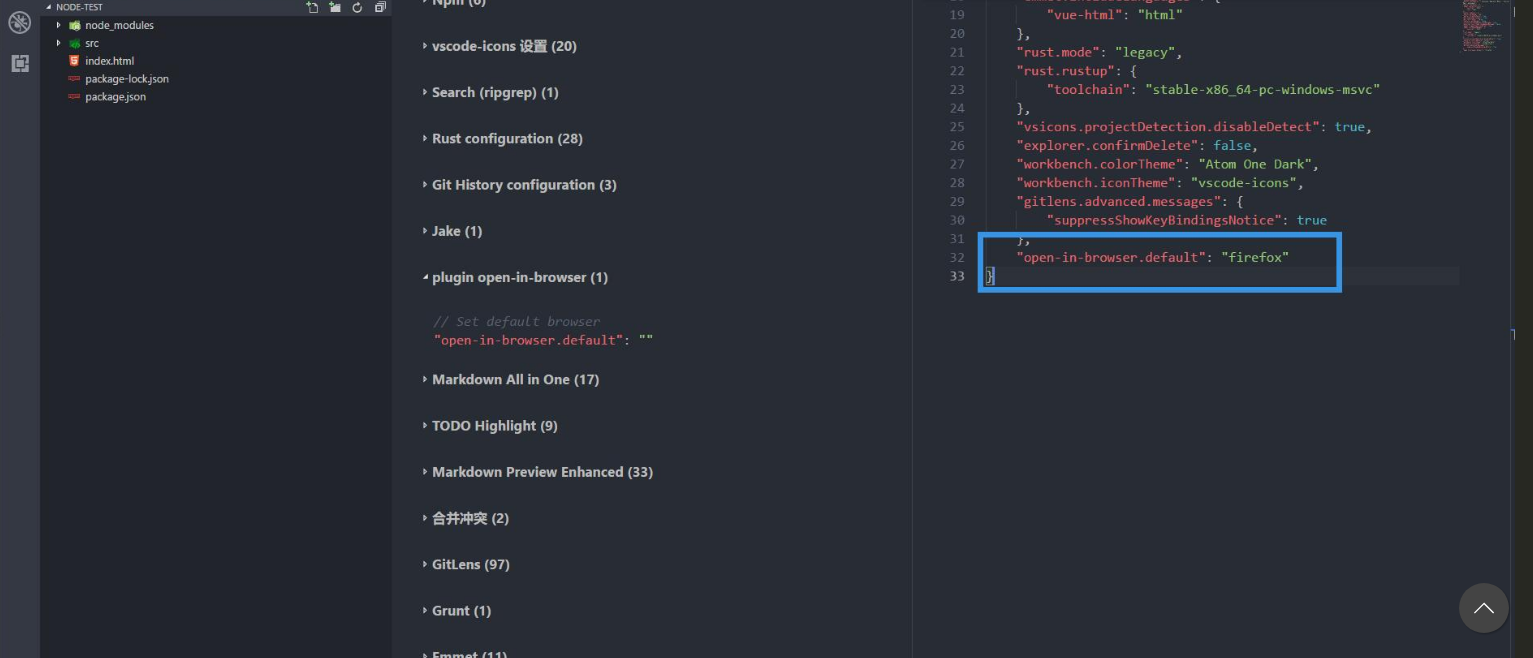
Task: Open package-lock.json from the explorer
Action: 127,79
